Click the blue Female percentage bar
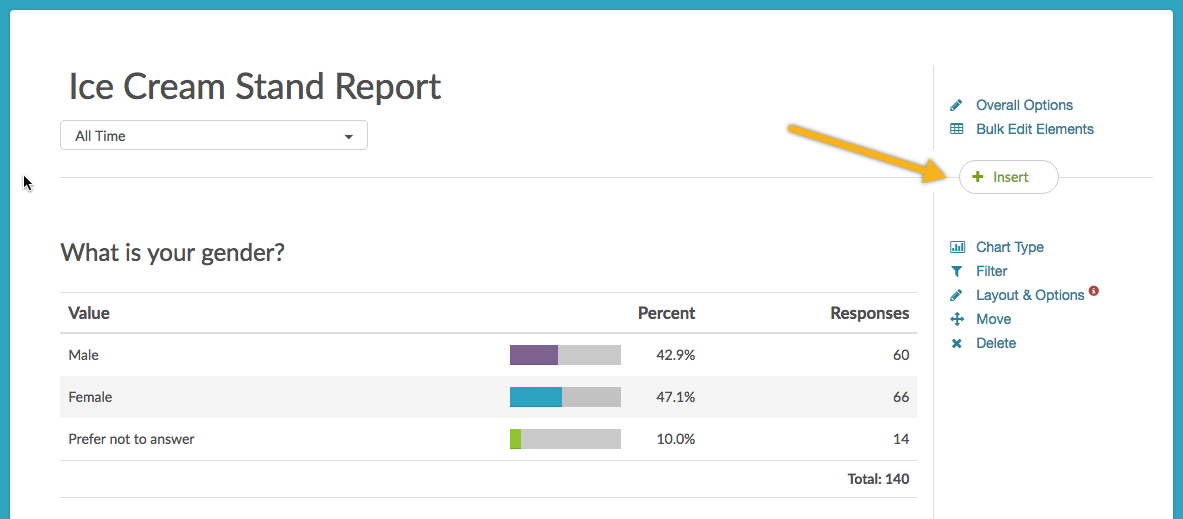Image resolution: width=1183 pixels, height=519 pixels. (536, 397)
